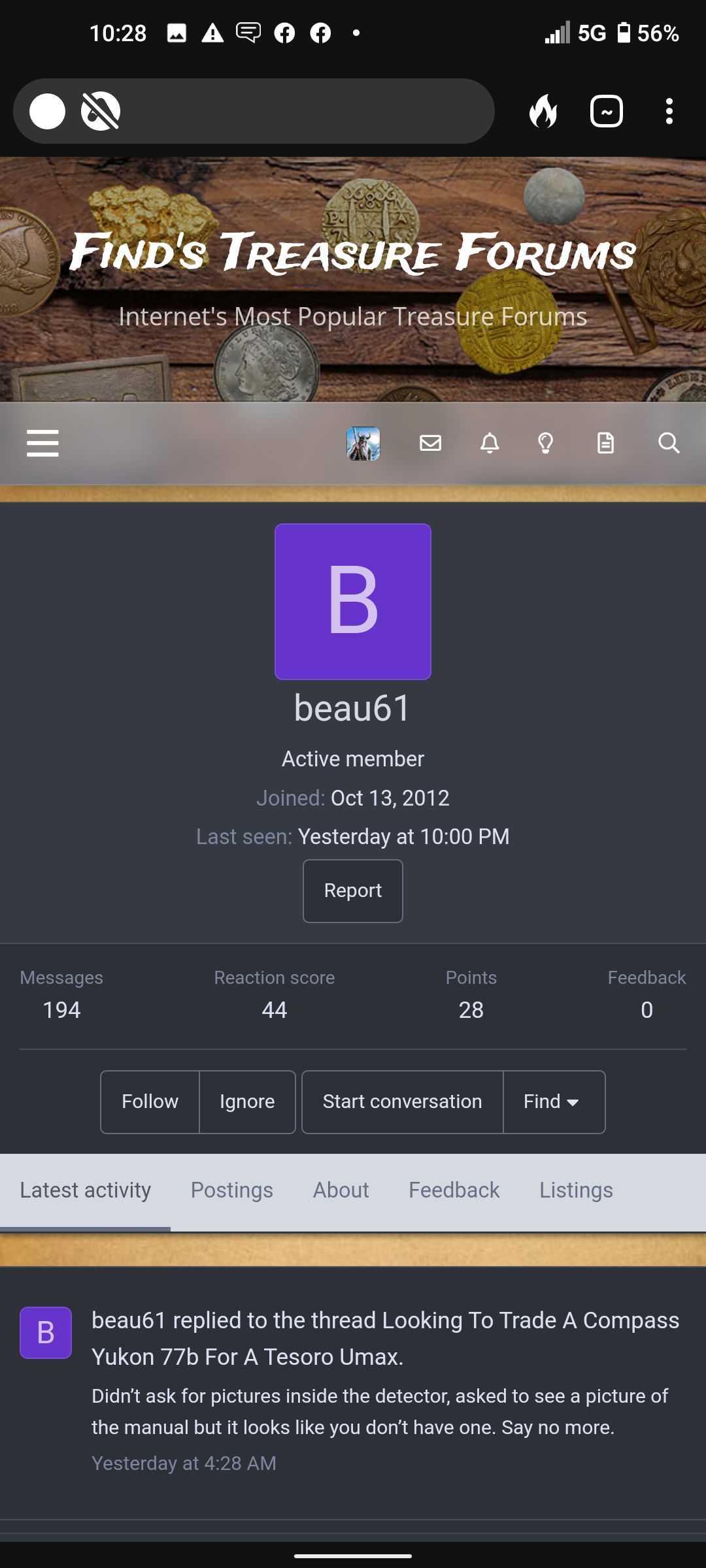
Task: Tap the Android gesture navigation handle
Action: [353, 1556]
